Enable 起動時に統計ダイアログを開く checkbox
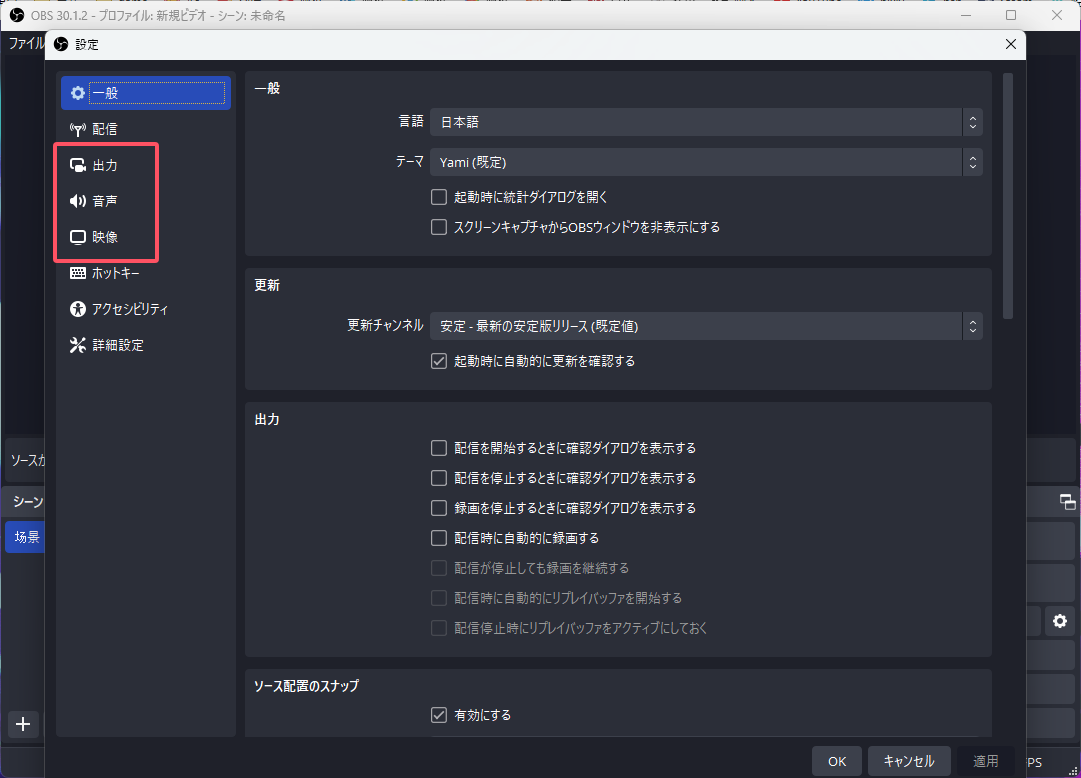The image size is (1081, 778). (x=438, y=197)
